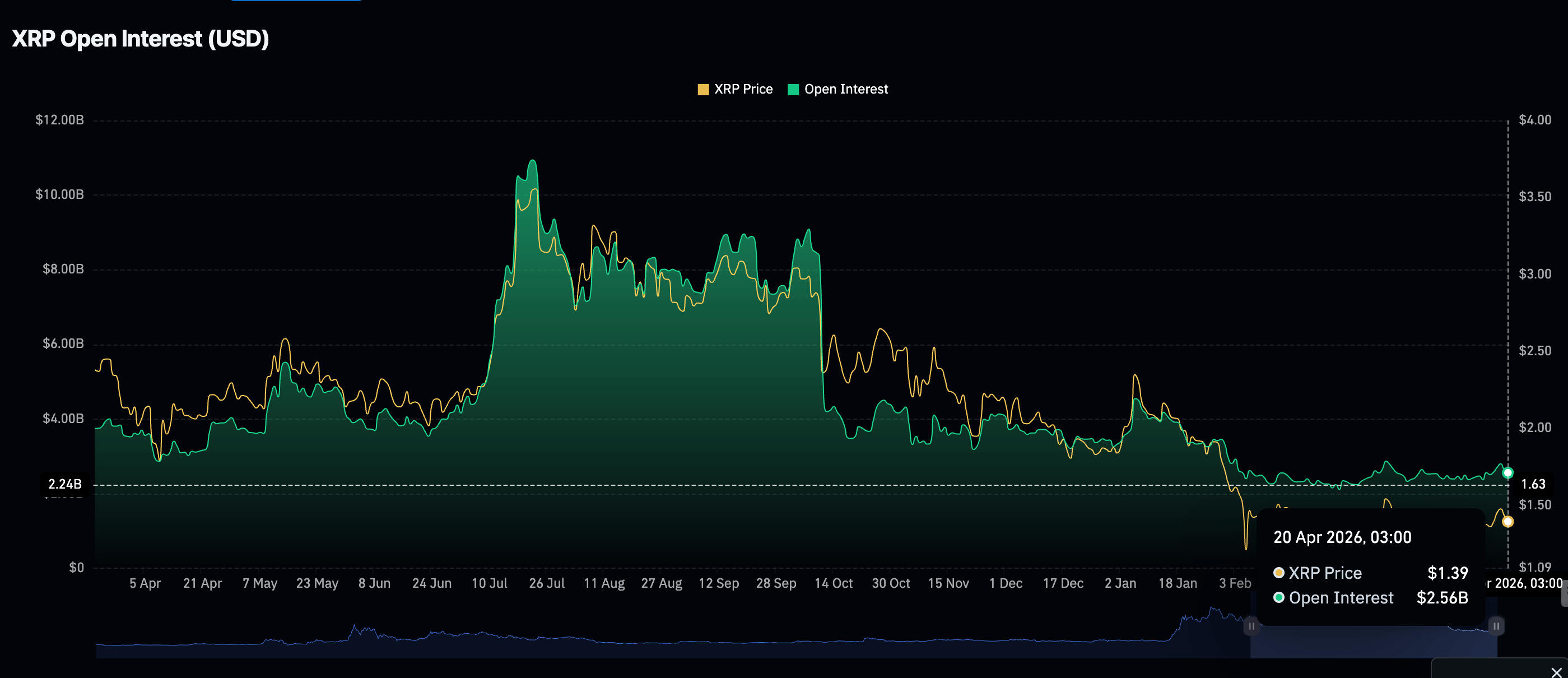Click the yellow XRP Price legend swatch
The width and height of the screenshot is (1568, 678).
703,90
